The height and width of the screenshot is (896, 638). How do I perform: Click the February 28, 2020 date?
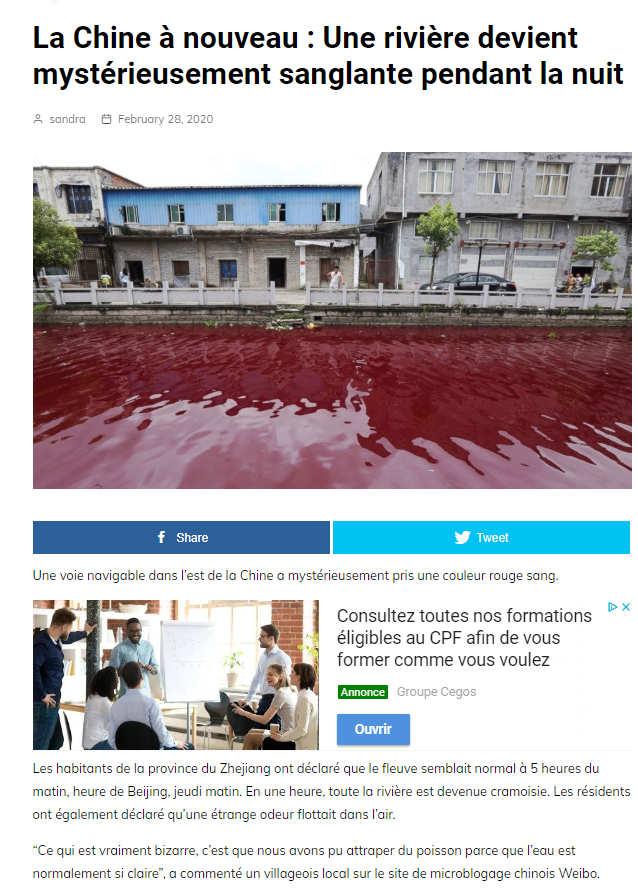[x=165, y=119]
